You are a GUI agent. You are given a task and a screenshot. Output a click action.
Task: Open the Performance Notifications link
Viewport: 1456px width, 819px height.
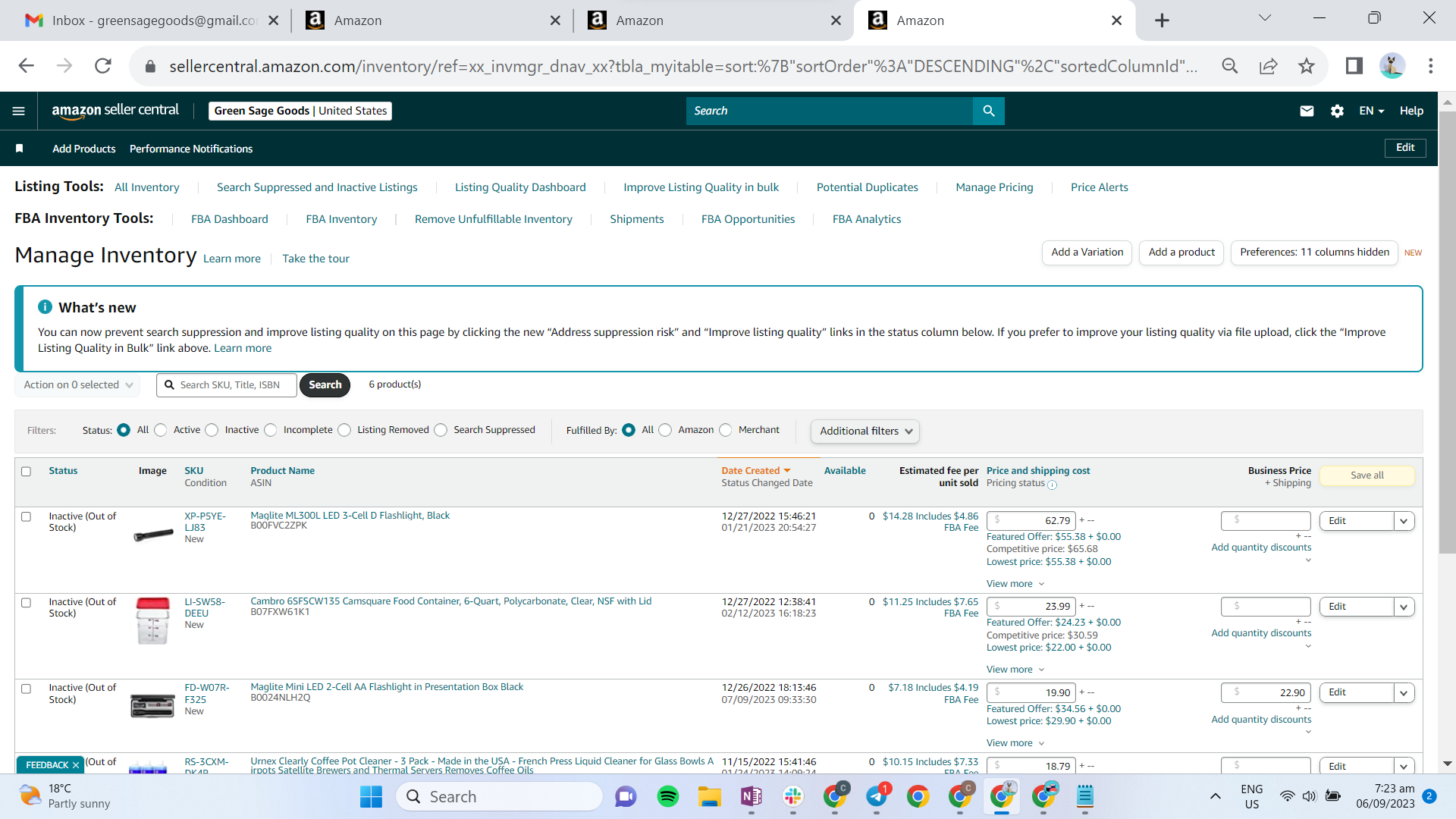point(191,149)
